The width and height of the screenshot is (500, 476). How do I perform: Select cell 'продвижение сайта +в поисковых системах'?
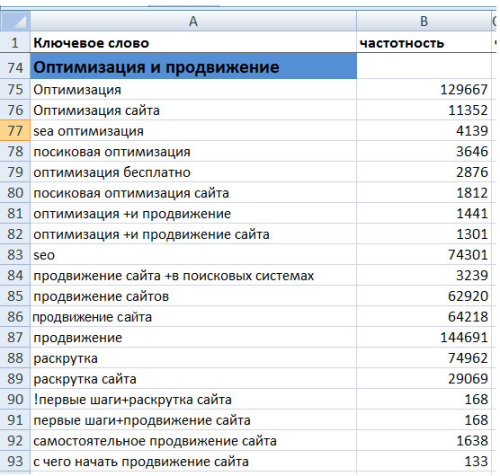pyautogui.click(x=193, y=275)
